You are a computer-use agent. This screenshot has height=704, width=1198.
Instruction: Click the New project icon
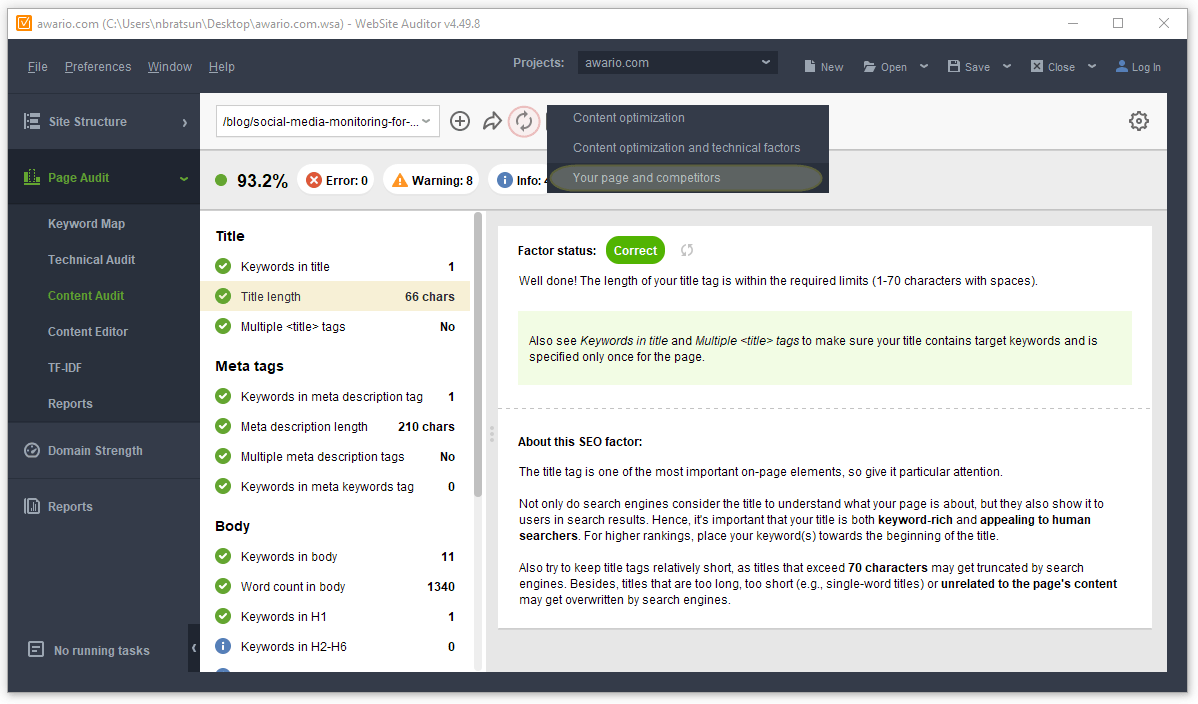coord(810,67)
